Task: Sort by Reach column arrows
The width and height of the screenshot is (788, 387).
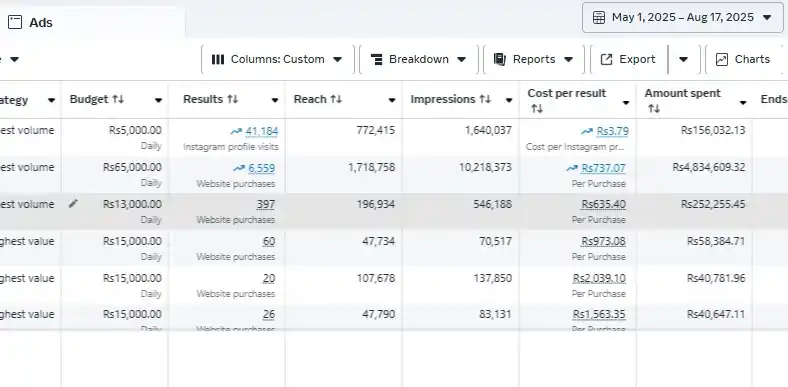Action: click(x=336, y=100)
